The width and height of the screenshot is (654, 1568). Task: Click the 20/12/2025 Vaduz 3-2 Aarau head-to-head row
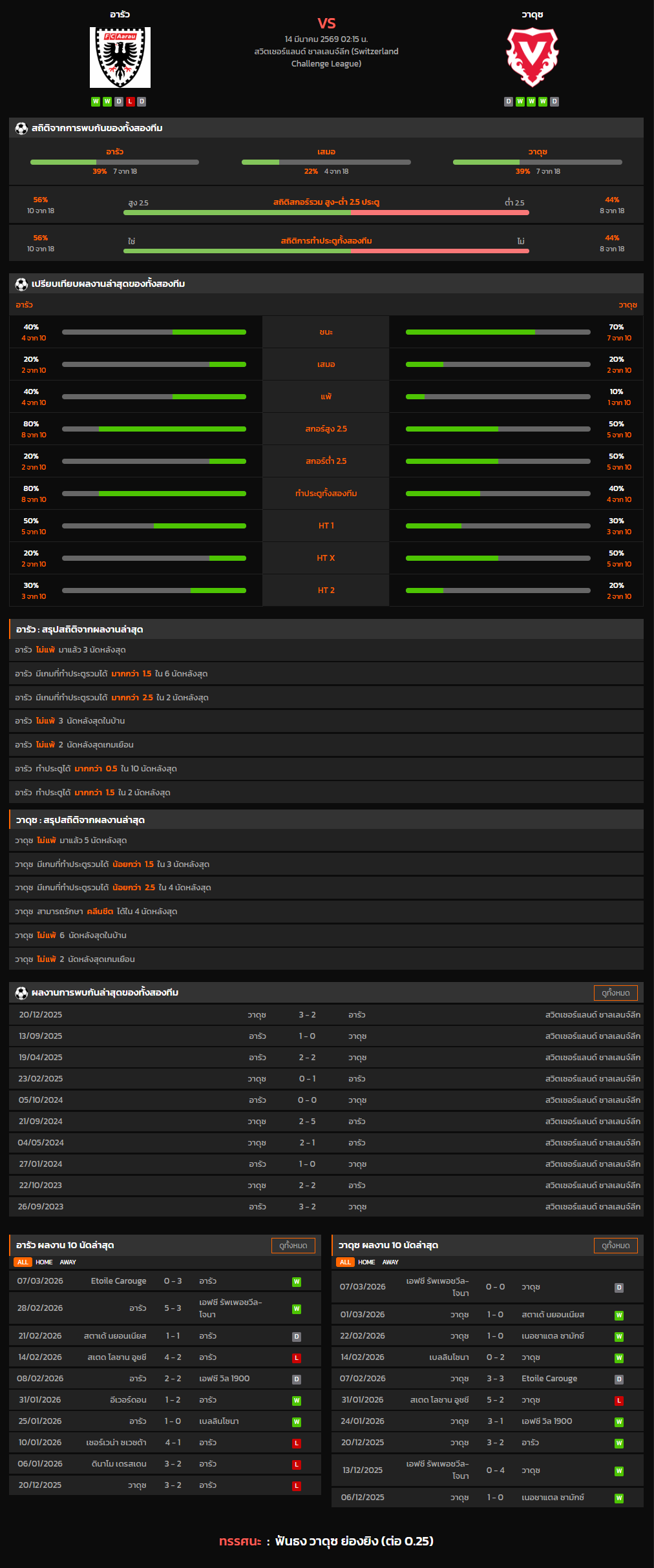coord(326,1015)
